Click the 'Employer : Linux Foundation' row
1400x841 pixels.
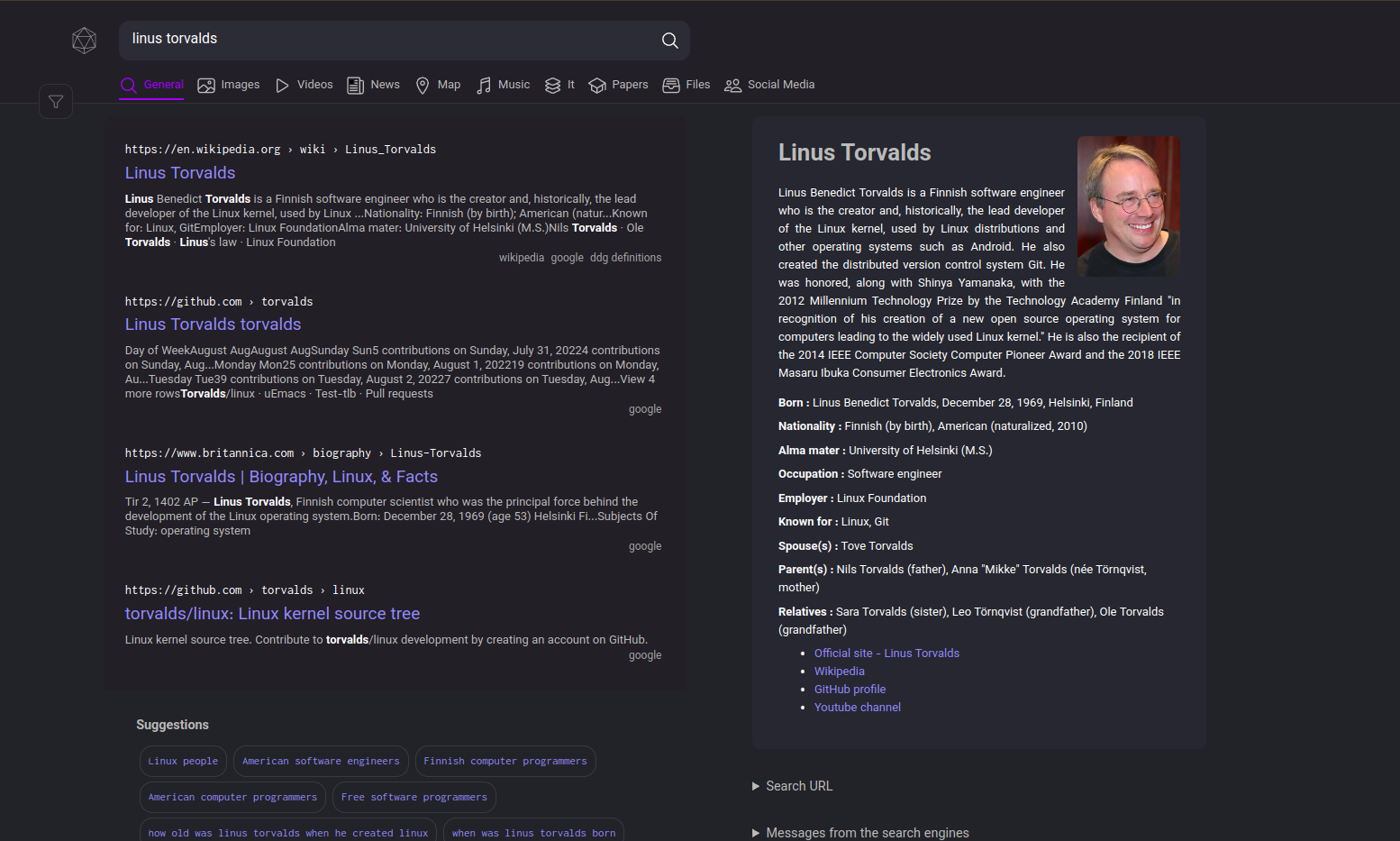pyautogui.click(x=852, y=498)
